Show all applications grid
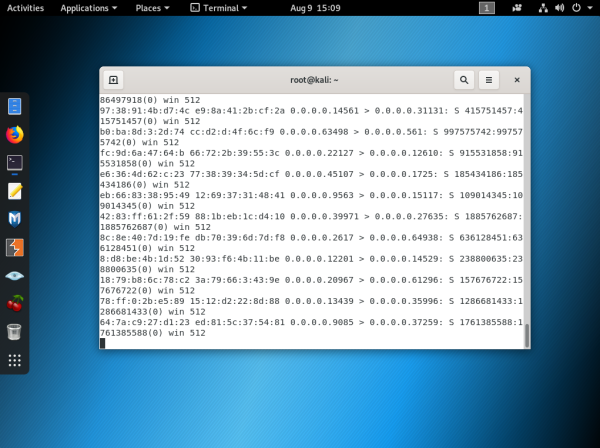This screenshot has height=448, width=600. click(x=14, y=360)
